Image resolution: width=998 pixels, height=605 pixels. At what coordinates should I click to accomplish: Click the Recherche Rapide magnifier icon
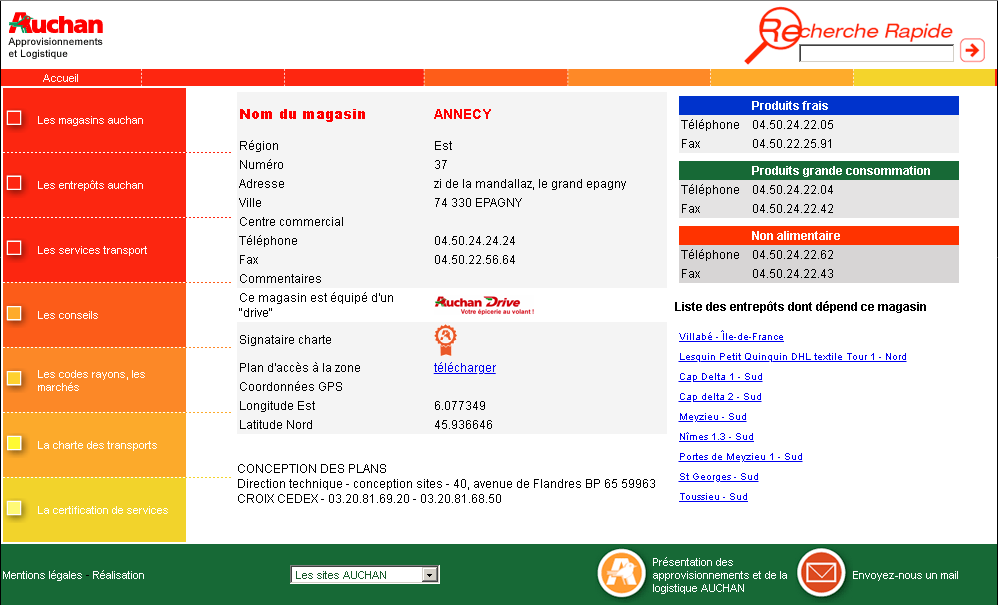[771, 34]
